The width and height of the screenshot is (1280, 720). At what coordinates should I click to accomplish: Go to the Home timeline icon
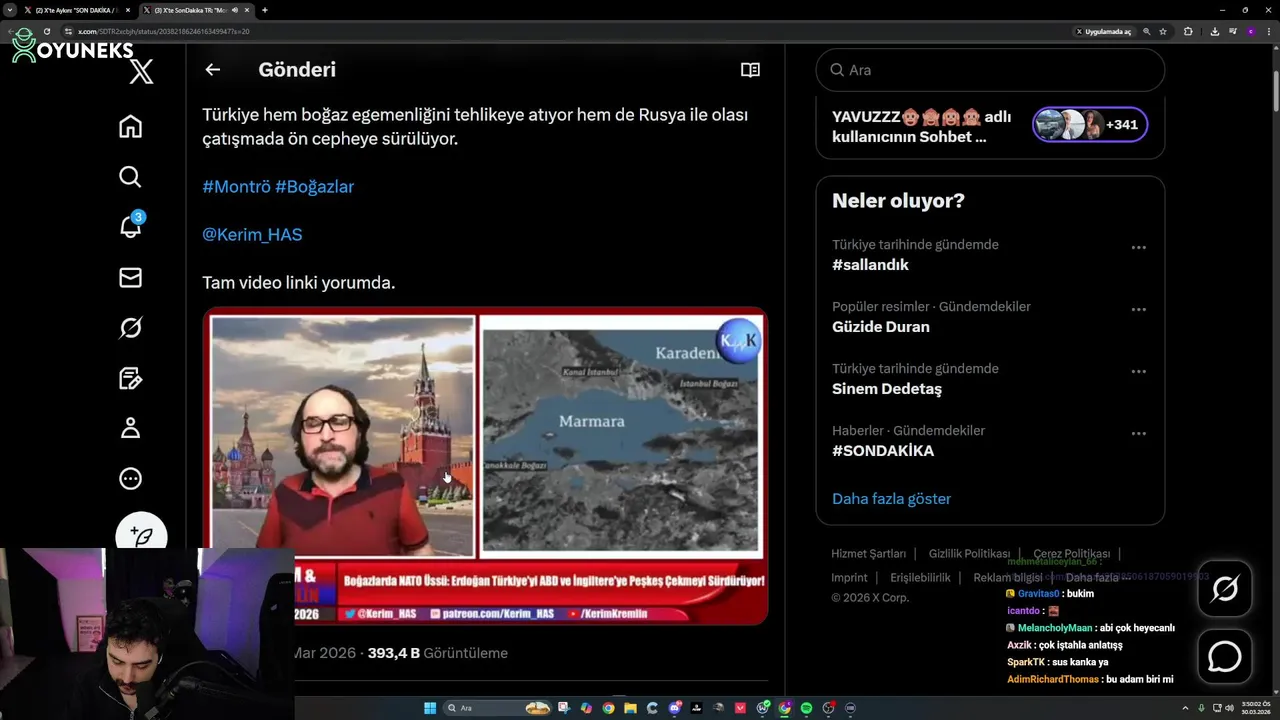pyautogui.click(x=130, y=126)
